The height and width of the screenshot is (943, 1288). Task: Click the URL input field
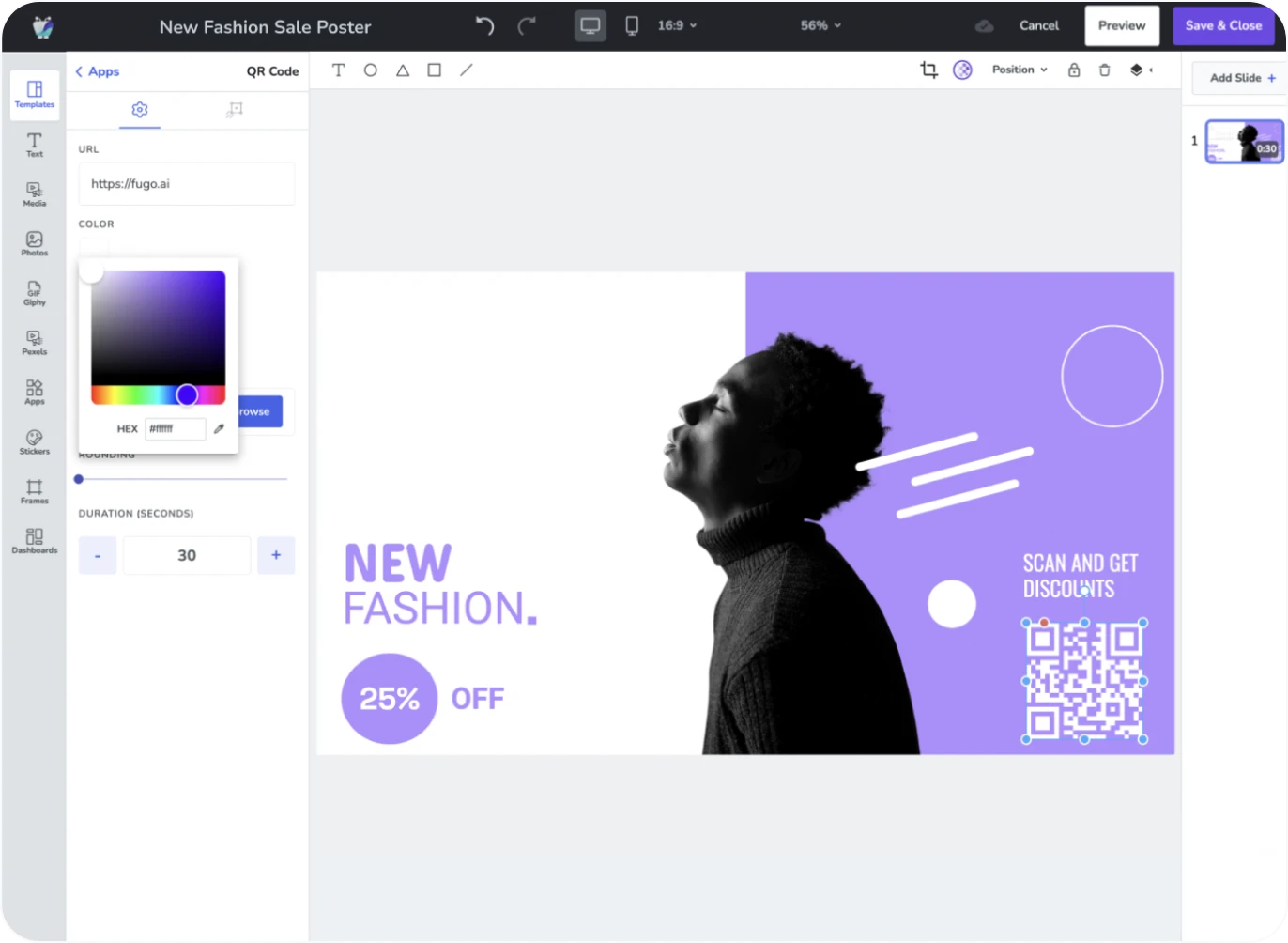tap(187, 184)
